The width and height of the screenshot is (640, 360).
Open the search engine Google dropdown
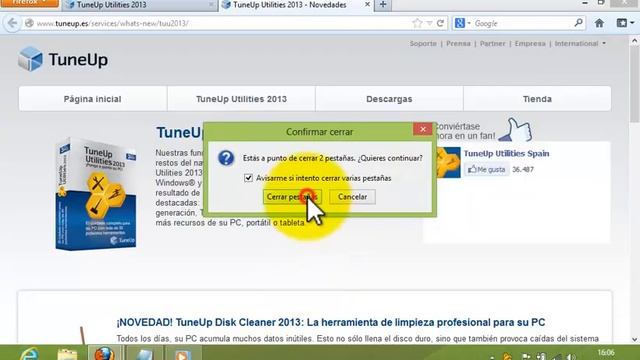[462, 23]
